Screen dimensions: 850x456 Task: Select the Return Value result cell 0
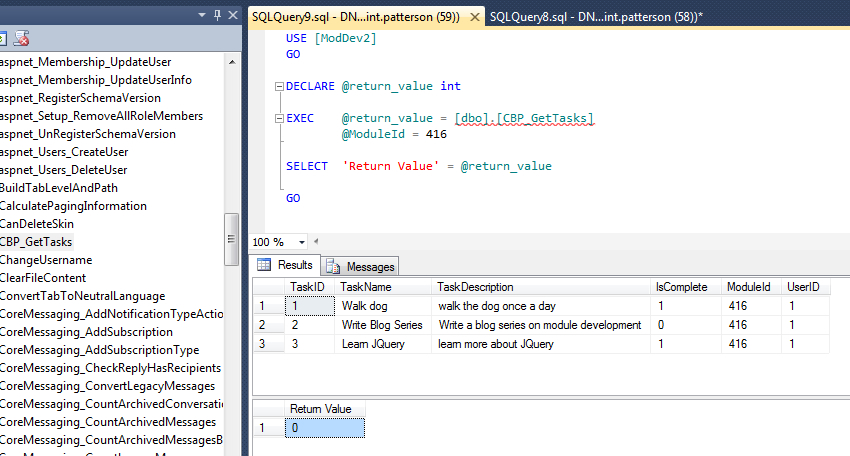click(x=325, y=428)
